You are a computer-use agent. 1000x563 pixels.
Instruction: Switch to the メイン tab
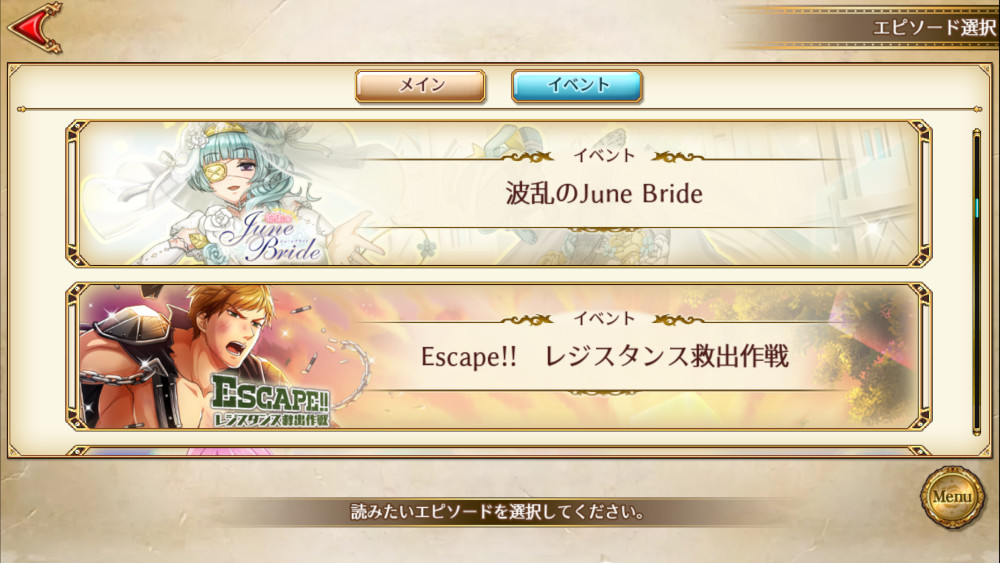420,85
